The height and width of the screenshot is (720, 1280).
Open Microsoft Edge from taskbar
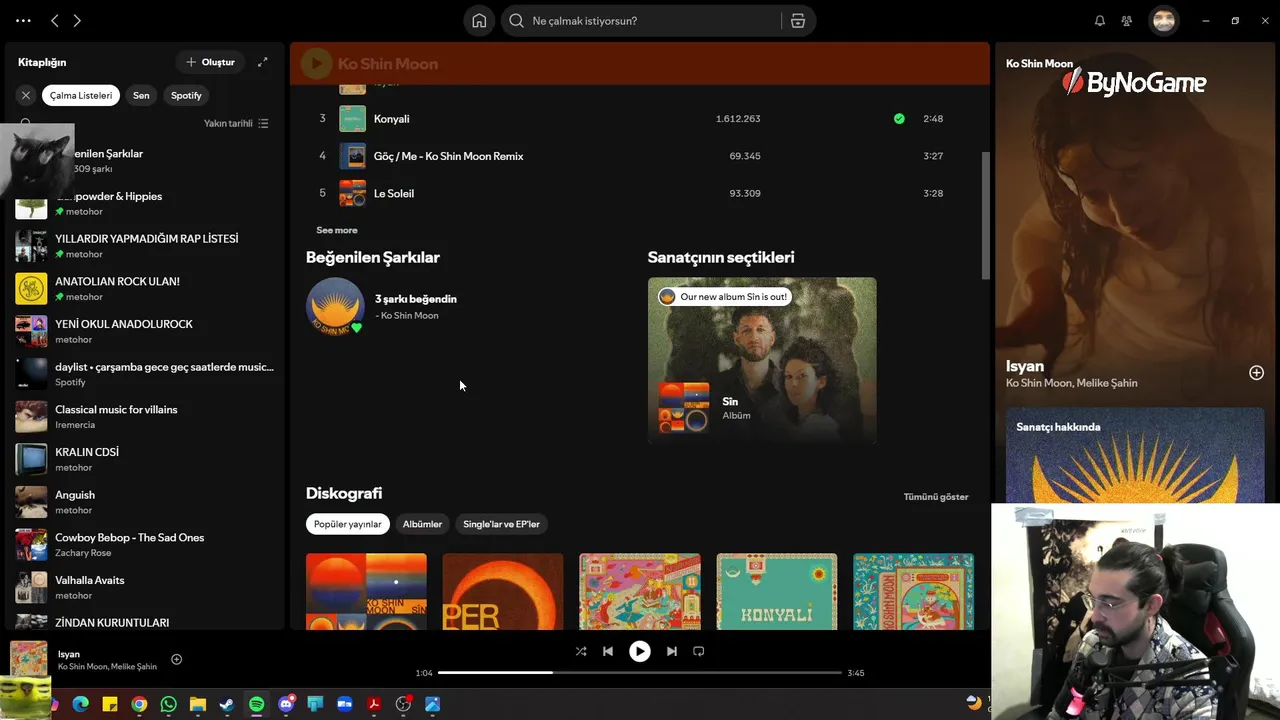(81, 705)
